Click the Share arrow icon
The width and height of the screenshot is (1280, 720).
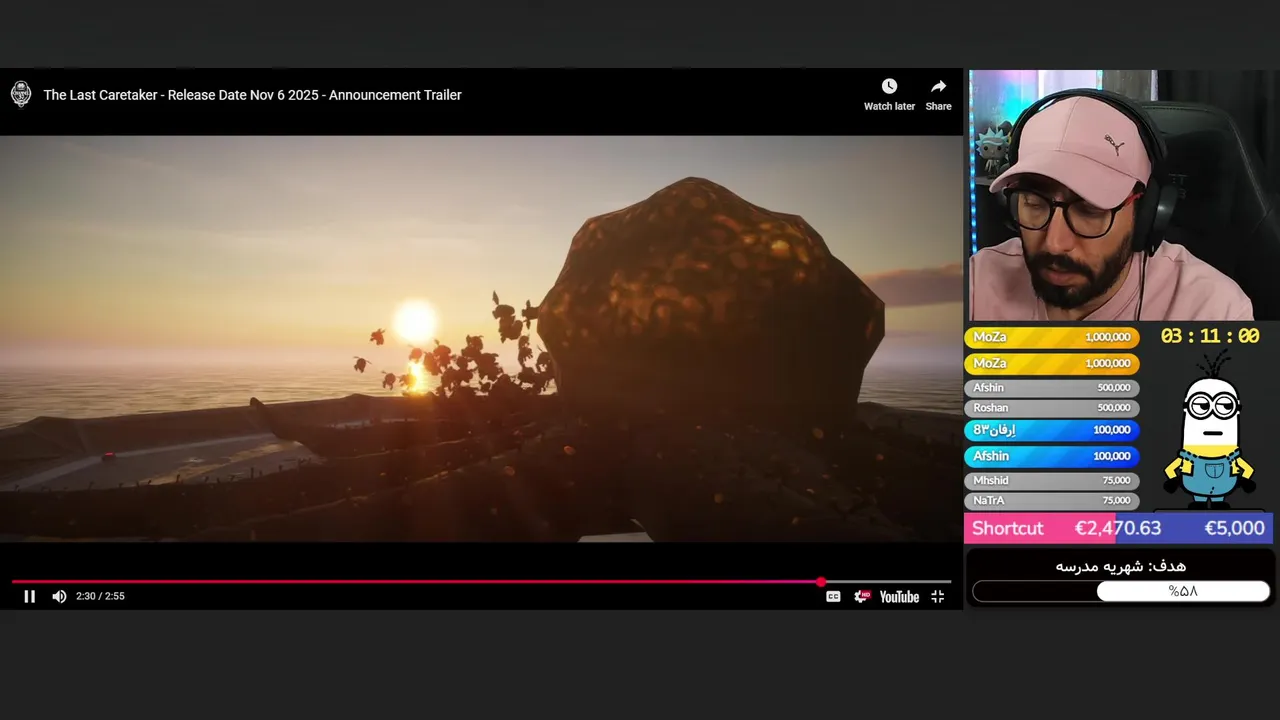938,87
